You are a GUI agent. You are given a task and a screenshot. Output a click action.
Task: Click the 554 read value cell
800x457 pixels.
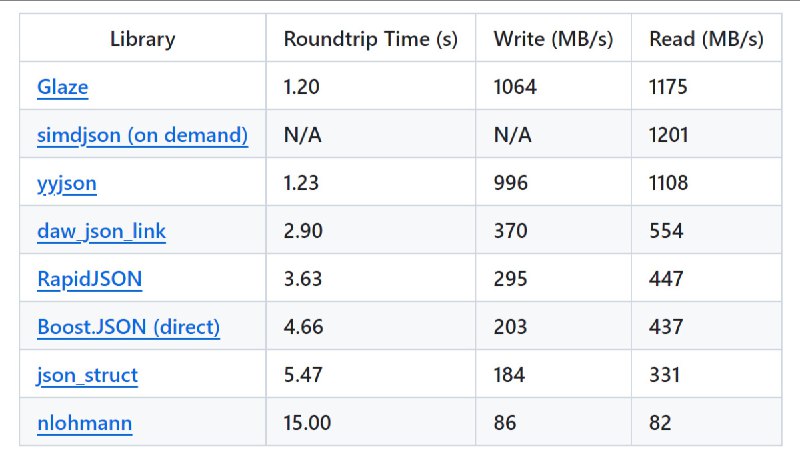point(707,230)
